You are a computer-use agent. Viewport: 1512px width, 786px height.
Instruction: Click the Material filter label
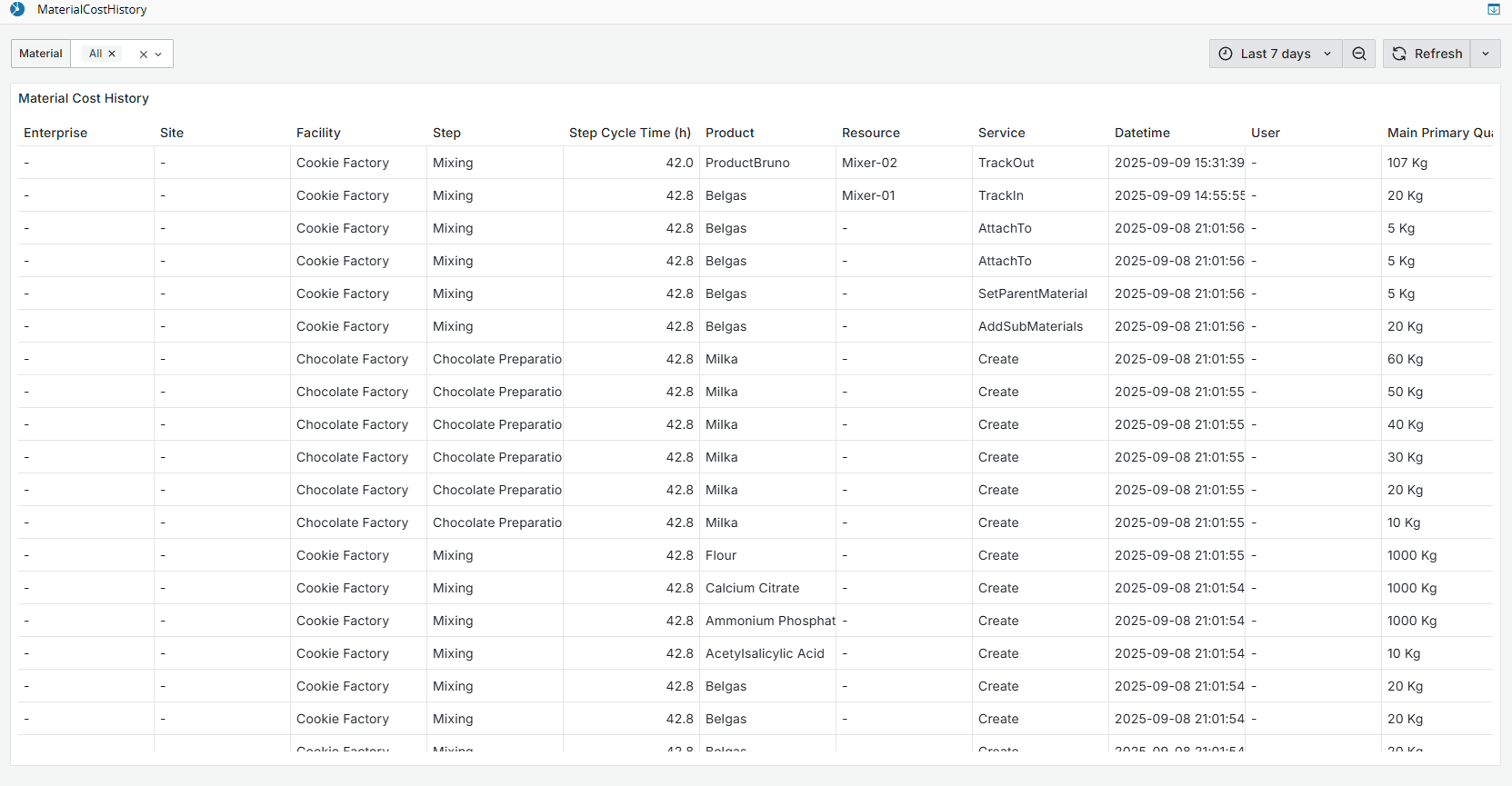point(41,54)
